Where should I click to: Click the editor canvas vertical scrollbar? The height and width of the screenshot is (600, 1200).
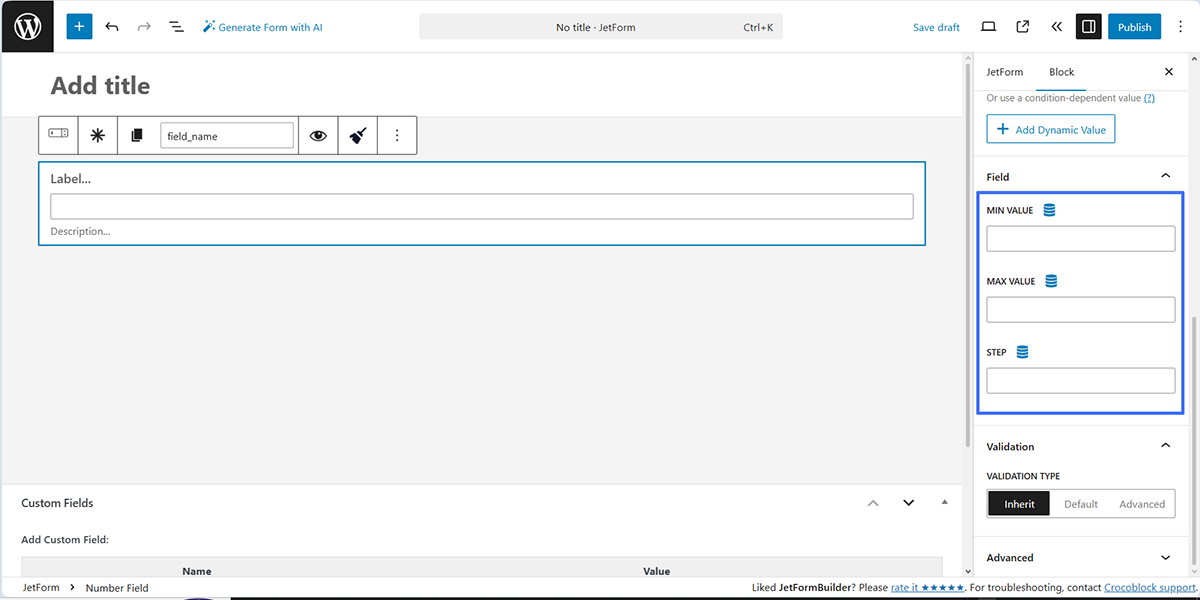[x=966, y=255]
